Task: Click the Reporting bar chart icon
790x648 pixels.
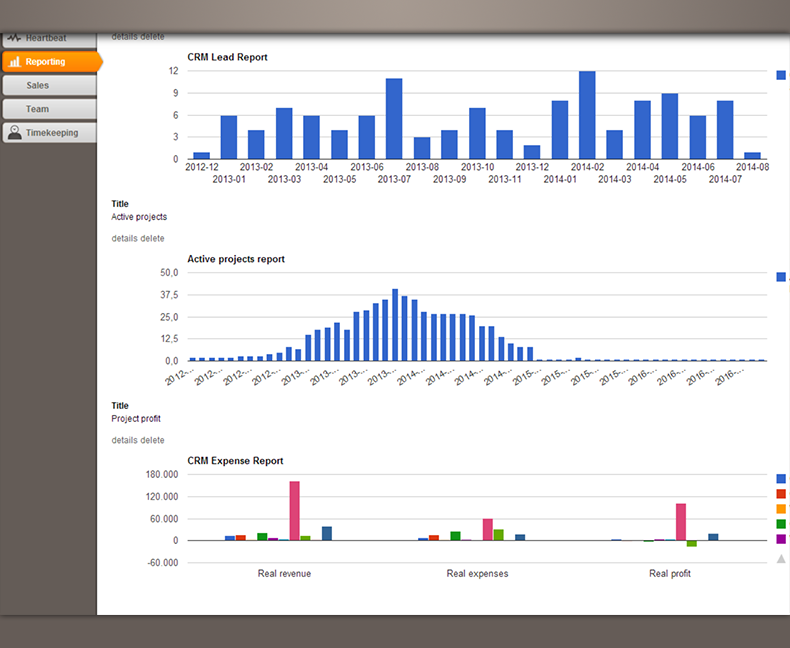Action: (14, 62)
